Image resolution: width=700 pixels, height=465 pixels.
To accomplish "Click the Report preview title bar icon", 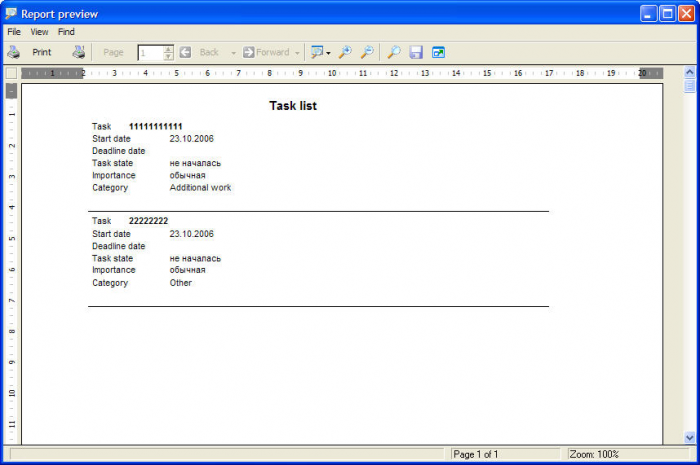I will pyautogui.click(x=11, y=13).
